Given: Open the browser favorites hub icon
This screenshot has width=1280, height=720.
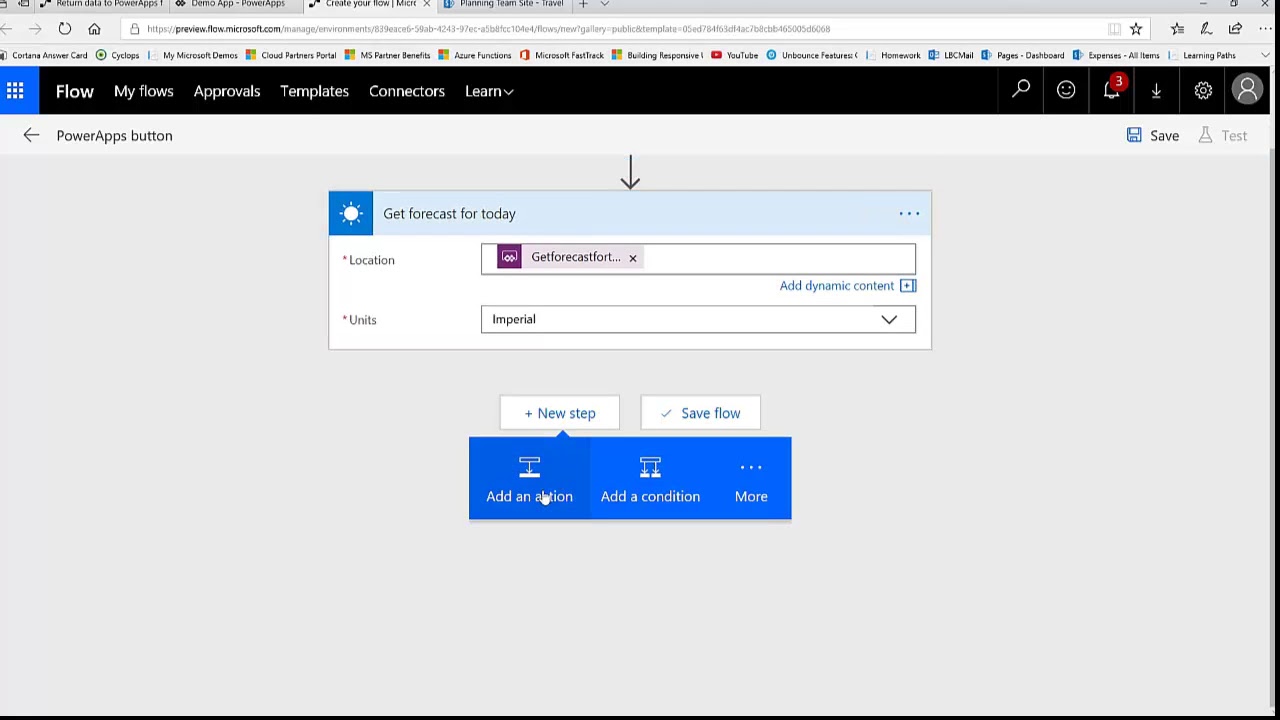Looking at the screenshot, I should click(x=1177, y=29).
